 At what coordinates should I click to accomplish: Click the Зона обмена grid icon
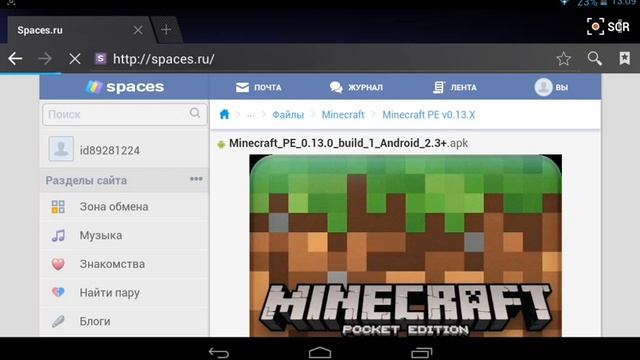point(58,207)
